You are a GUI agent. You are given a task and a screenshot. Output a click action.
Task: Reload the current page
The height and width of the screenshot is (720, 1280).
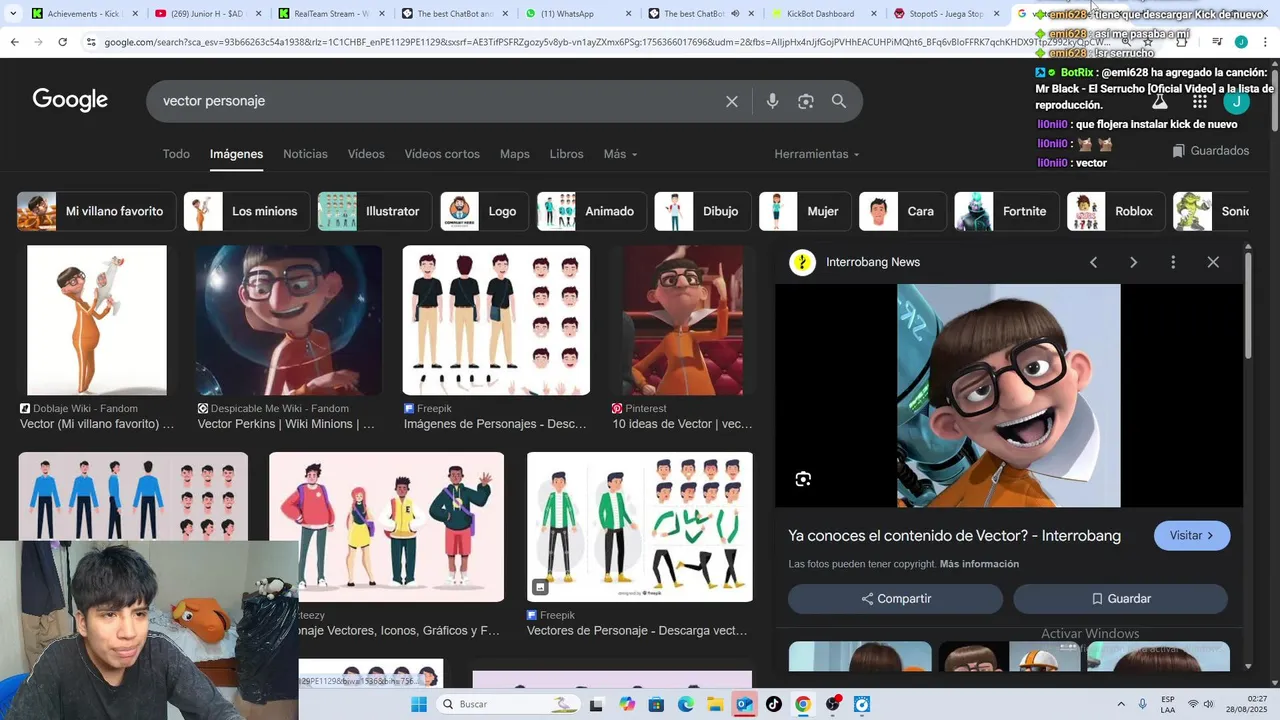pos(62,42)
